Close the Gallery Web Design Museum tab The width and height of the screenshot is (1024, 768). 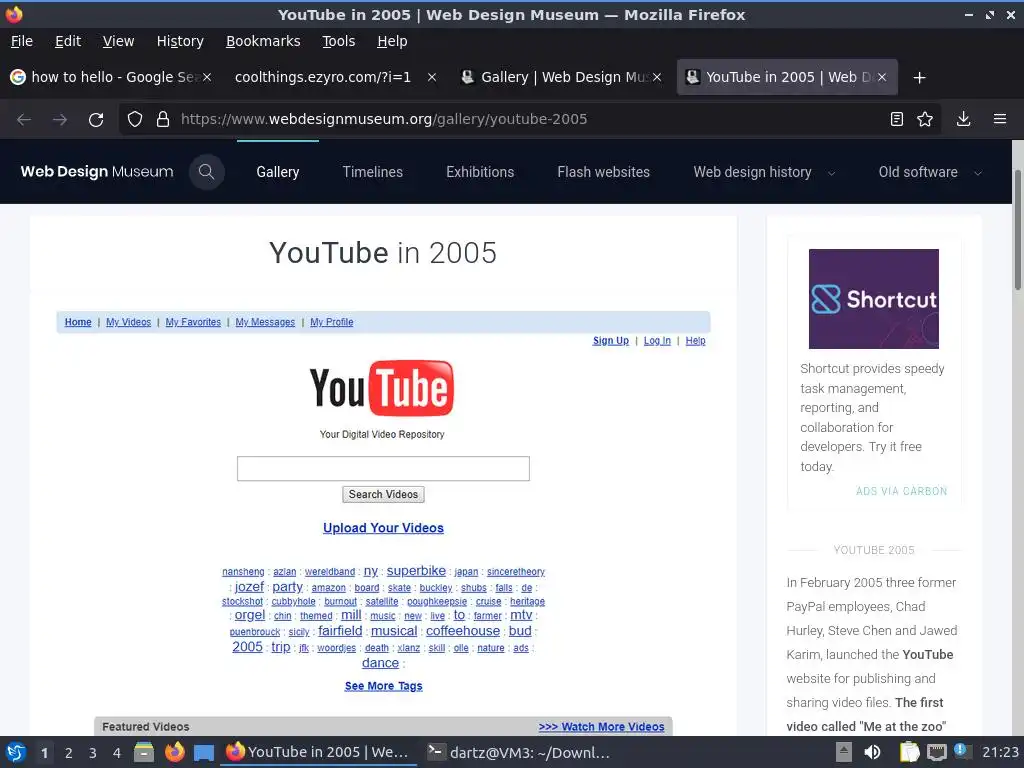pyautogui.click(x=657, y=77)
